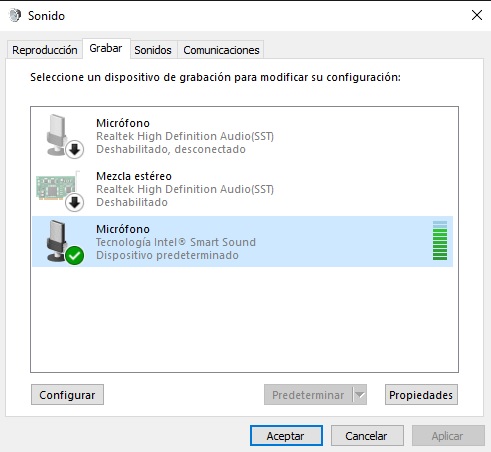
Task: Select the Mezcla estéreo device entry
Action: [242, 189]
